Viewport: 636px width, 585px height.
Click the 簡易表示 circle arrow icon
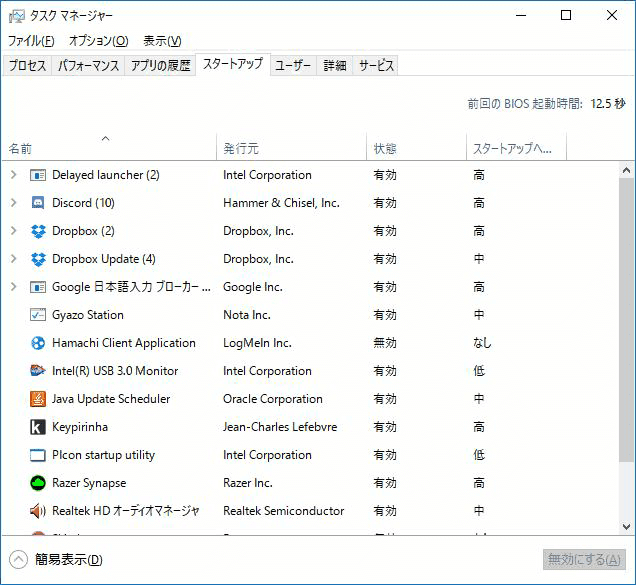click(x=18, y=560)
